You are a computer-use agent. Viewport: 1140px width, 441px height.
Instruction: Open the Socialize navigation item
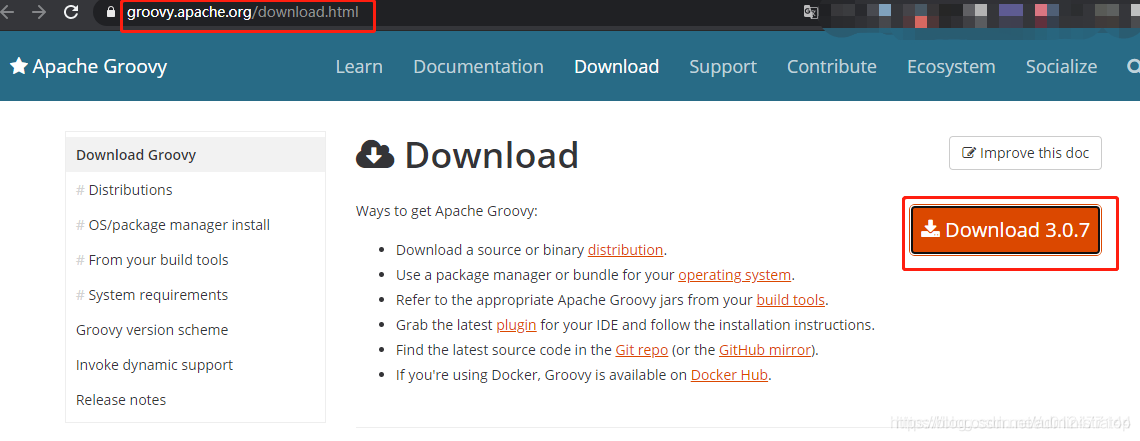[1061, 67]
